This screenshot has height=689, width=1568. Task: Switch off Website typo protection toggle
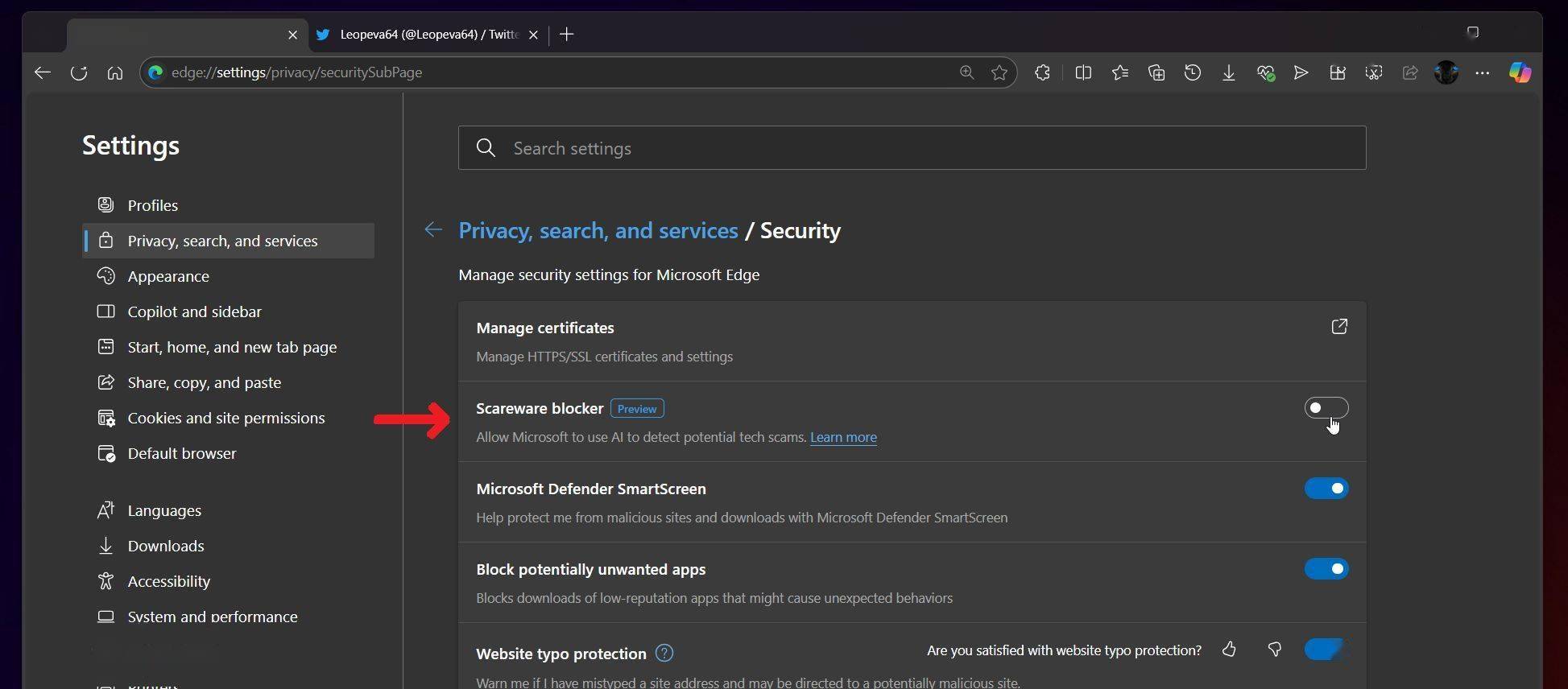[x=1326, y=649]
